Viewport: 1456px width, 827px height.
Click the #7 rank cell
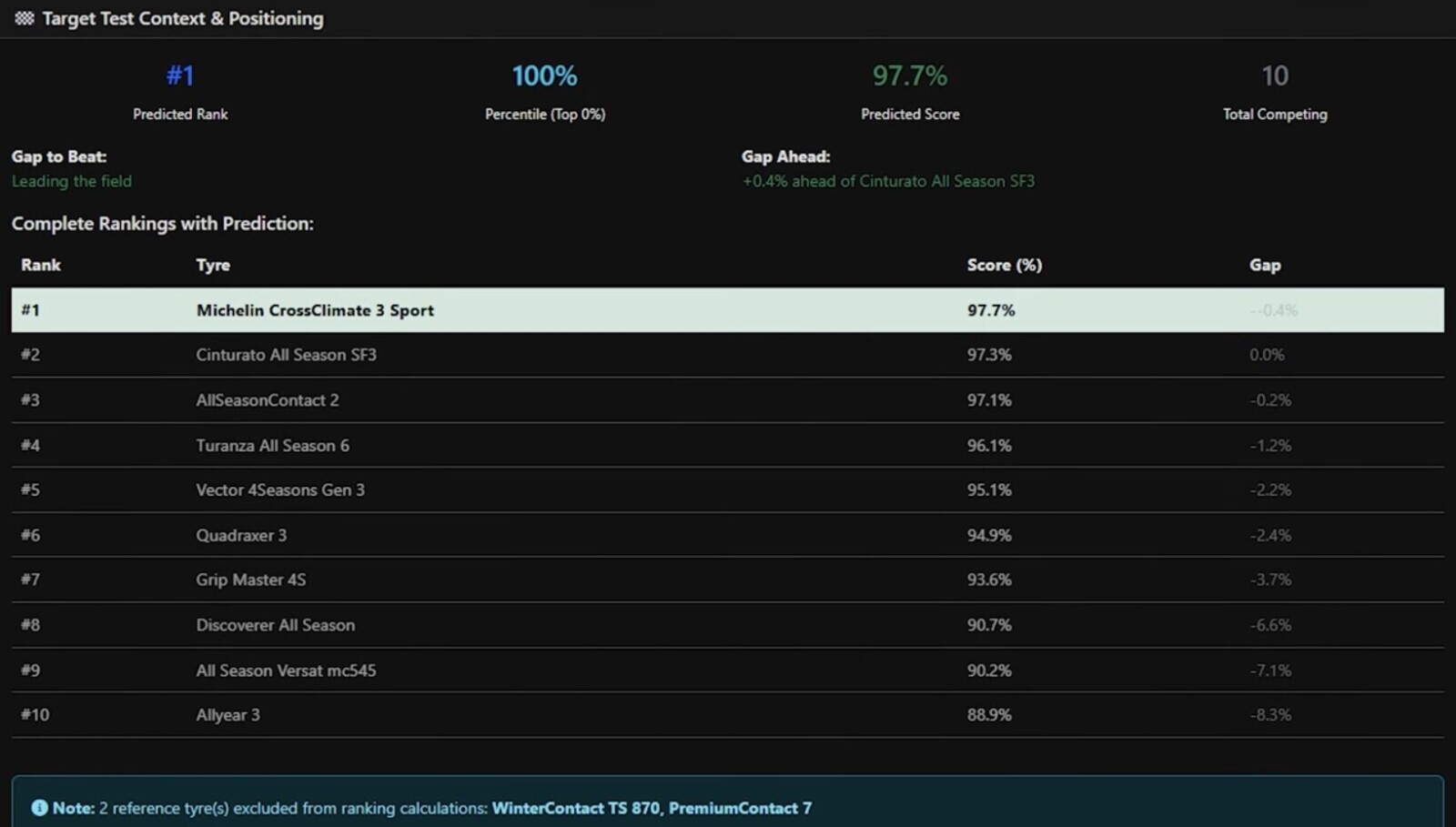pyautogui.click(x=31, y=580)
